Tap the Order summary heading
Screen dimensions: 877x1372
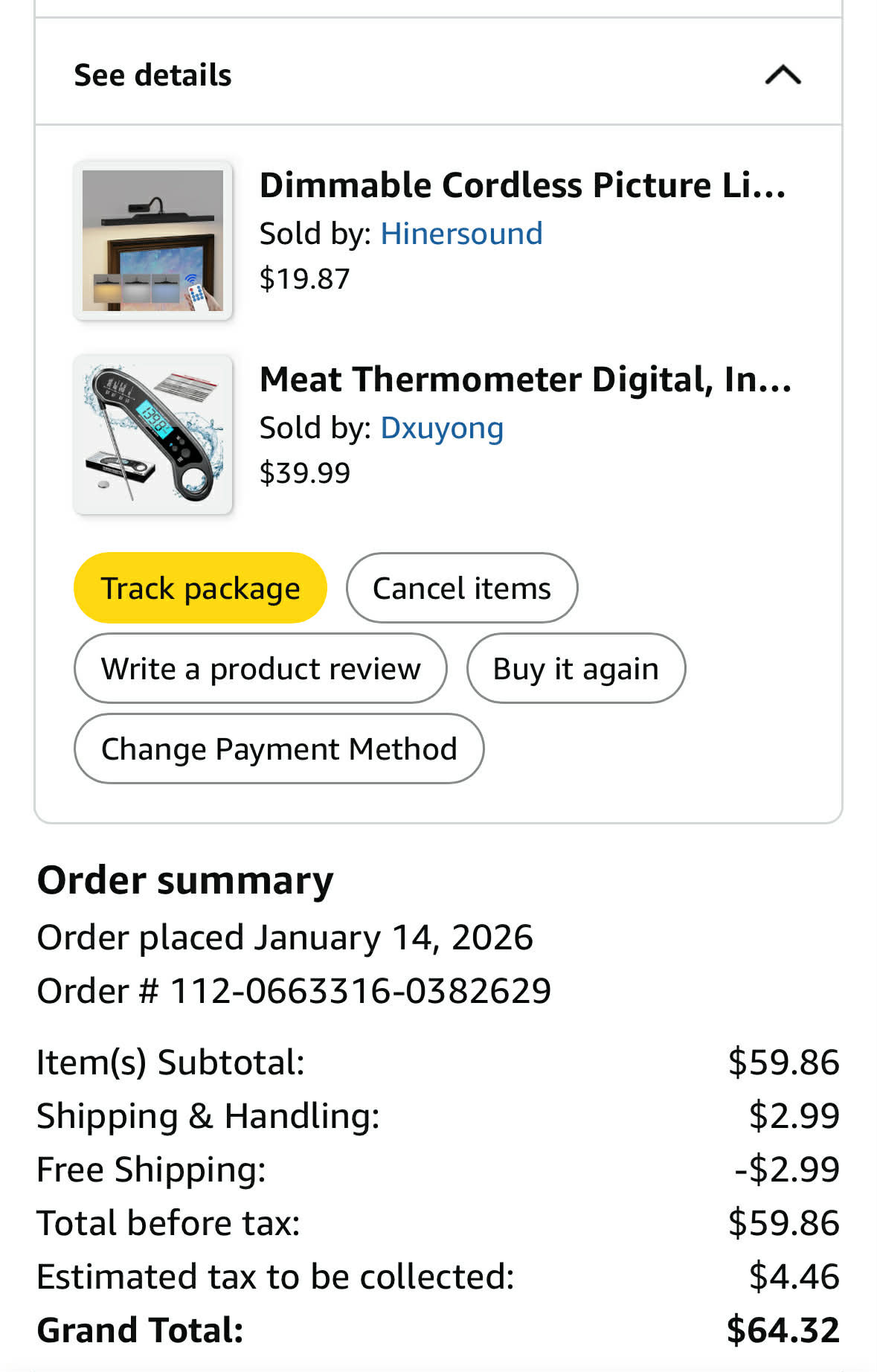185,880
